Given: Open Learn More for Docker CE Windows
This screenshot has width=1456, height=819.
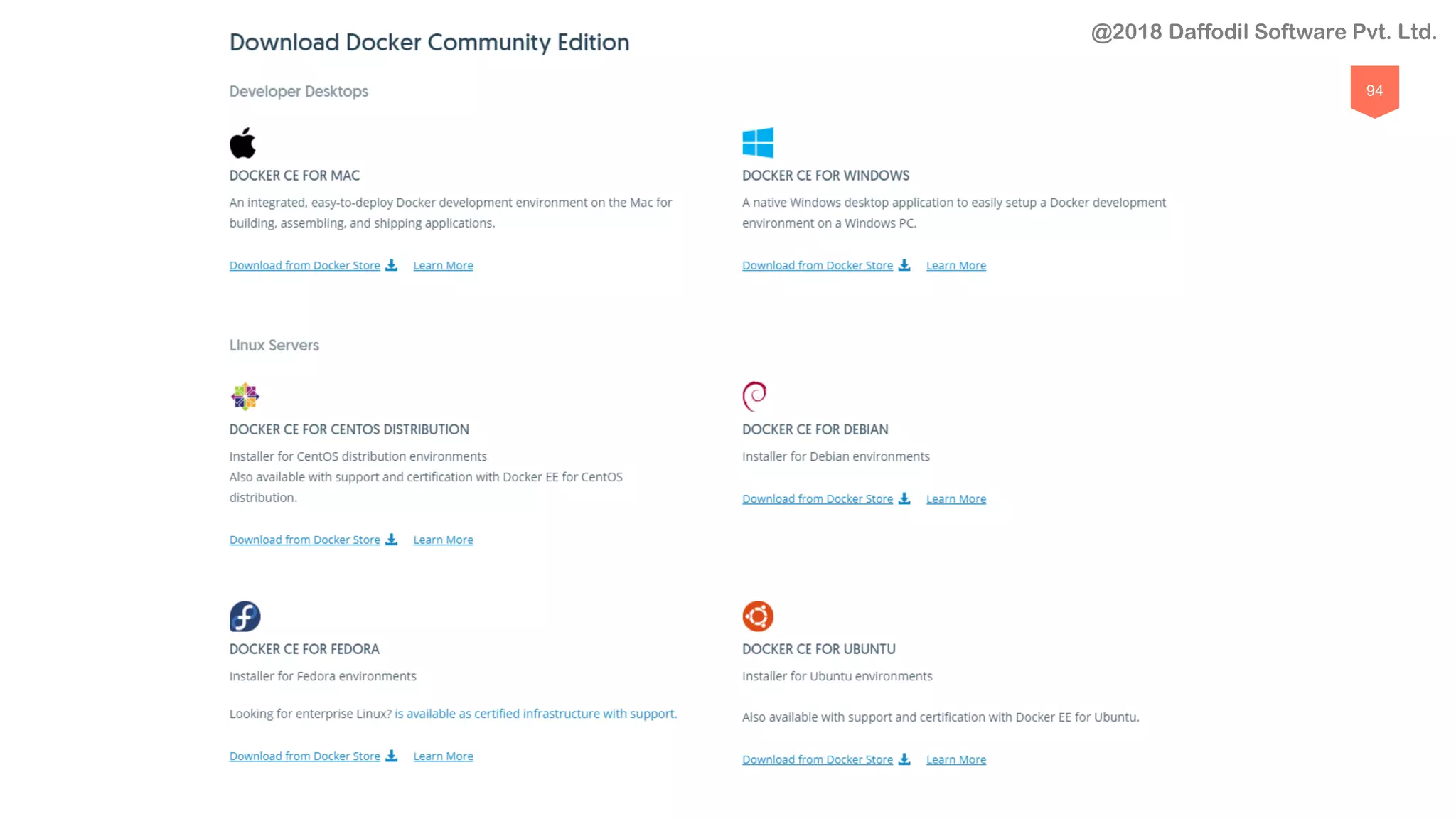Looking at the screenshot, I should click(x=955, y=265).
